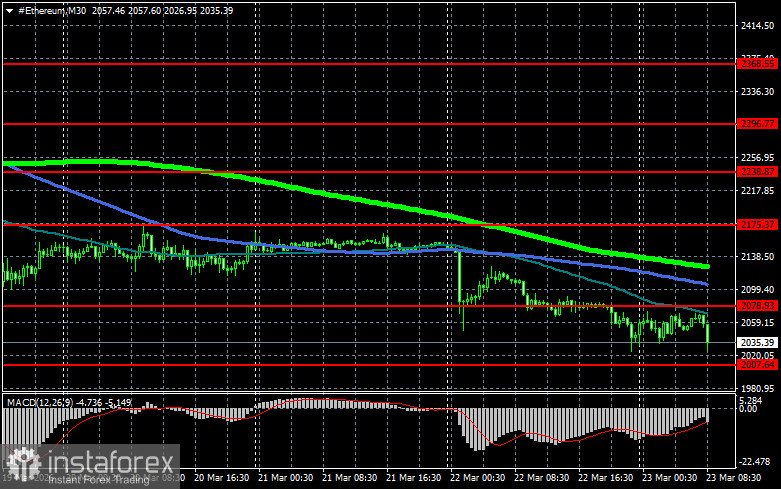Click the 23 Mar 08:30 time label

tap(733, 478)
